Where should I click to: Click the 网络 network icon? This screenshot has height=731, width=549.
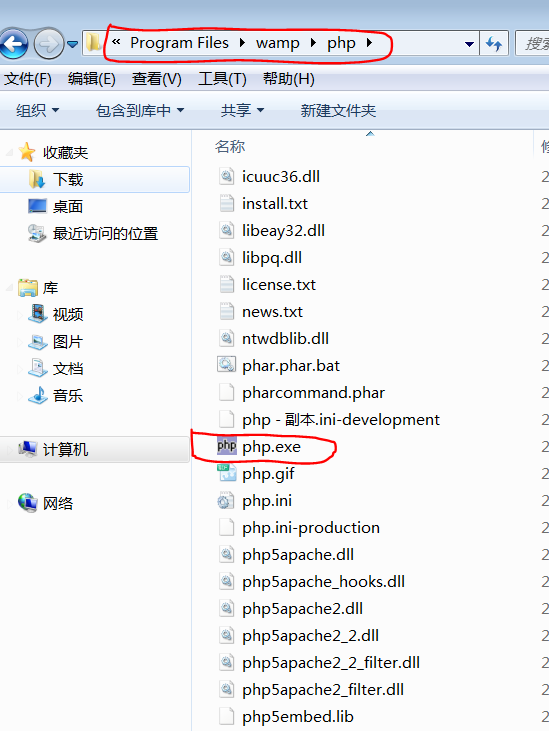(27, 503)
